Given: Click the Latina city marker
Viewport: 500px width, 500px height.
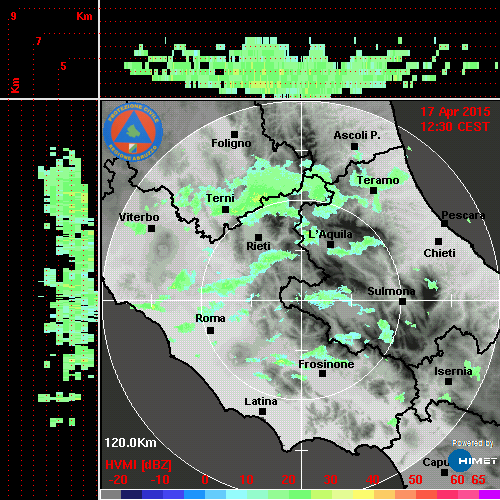Looking at the screenshot, I should pos(262,411).
